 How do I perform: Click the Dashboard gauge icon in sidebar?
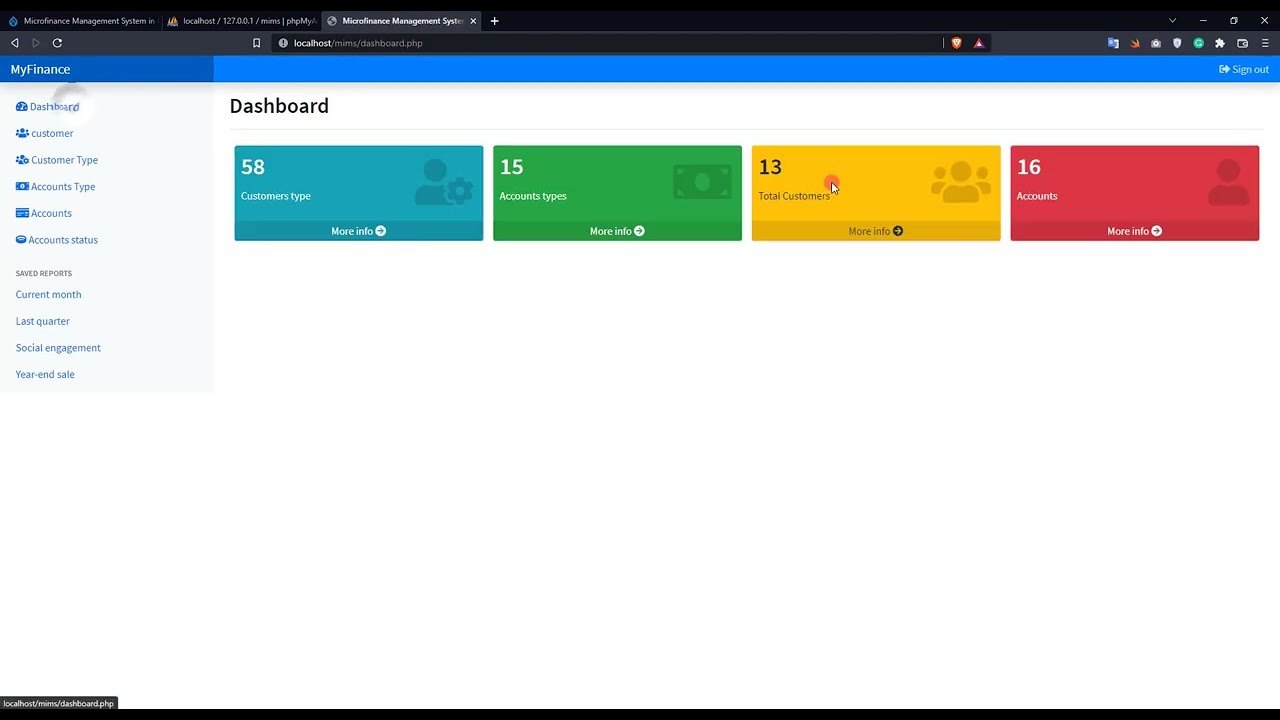coord(22,106)
